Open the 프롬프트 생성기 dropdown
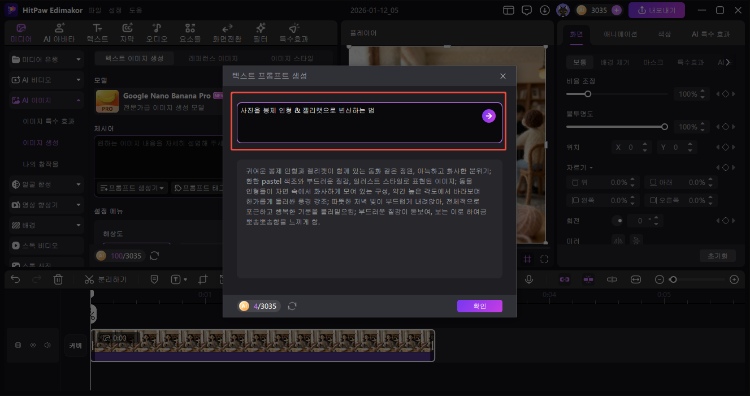750x396 pixels. pyautogui.click(x=132, y=188)
